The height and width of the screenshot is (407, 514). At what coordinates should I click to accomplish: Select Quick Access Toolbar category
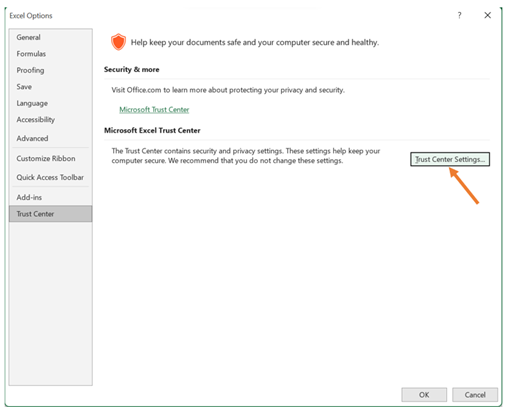tap(51, 177)
